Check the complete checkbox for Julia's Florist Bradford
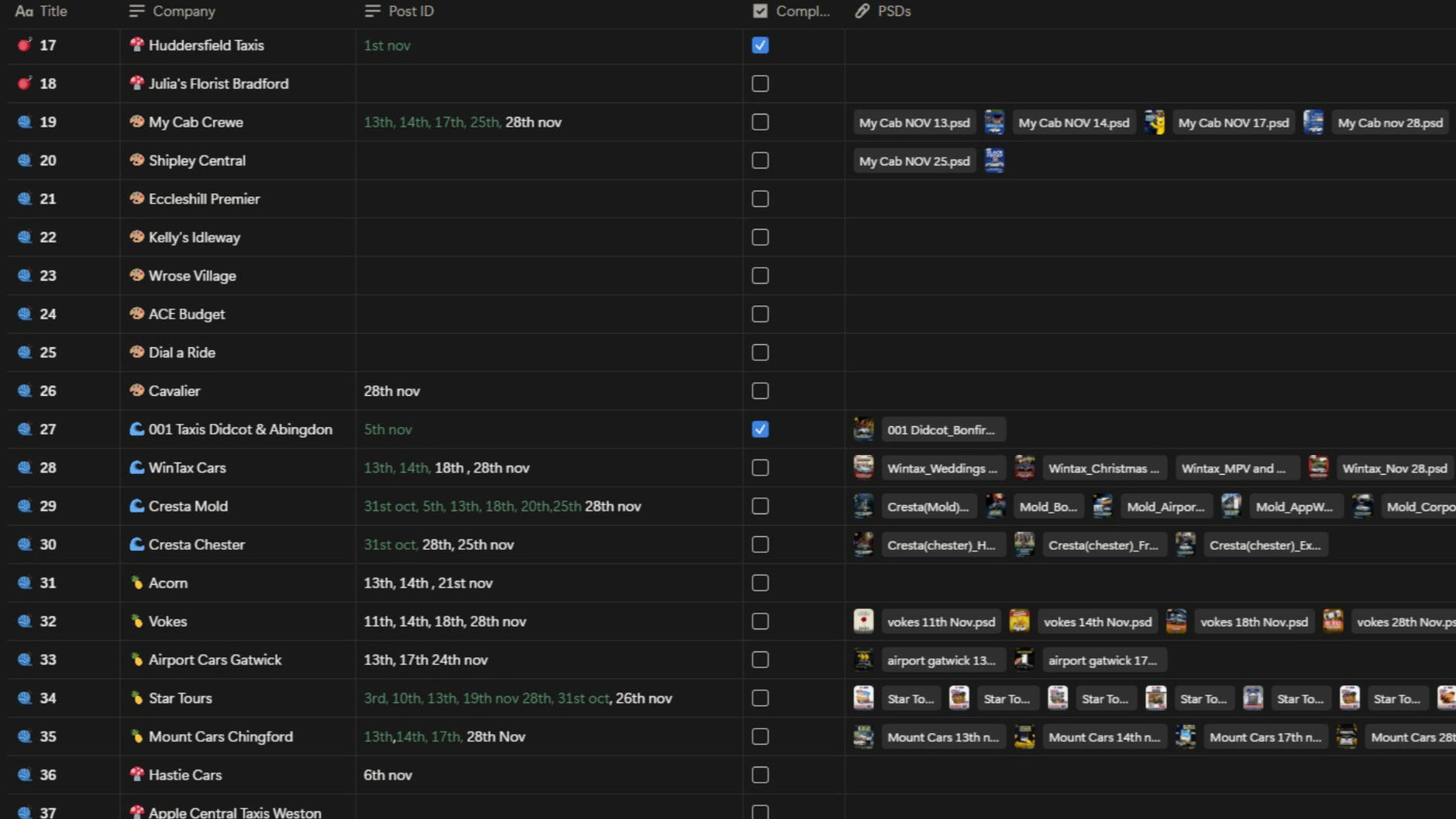 (x=759, y=83)
